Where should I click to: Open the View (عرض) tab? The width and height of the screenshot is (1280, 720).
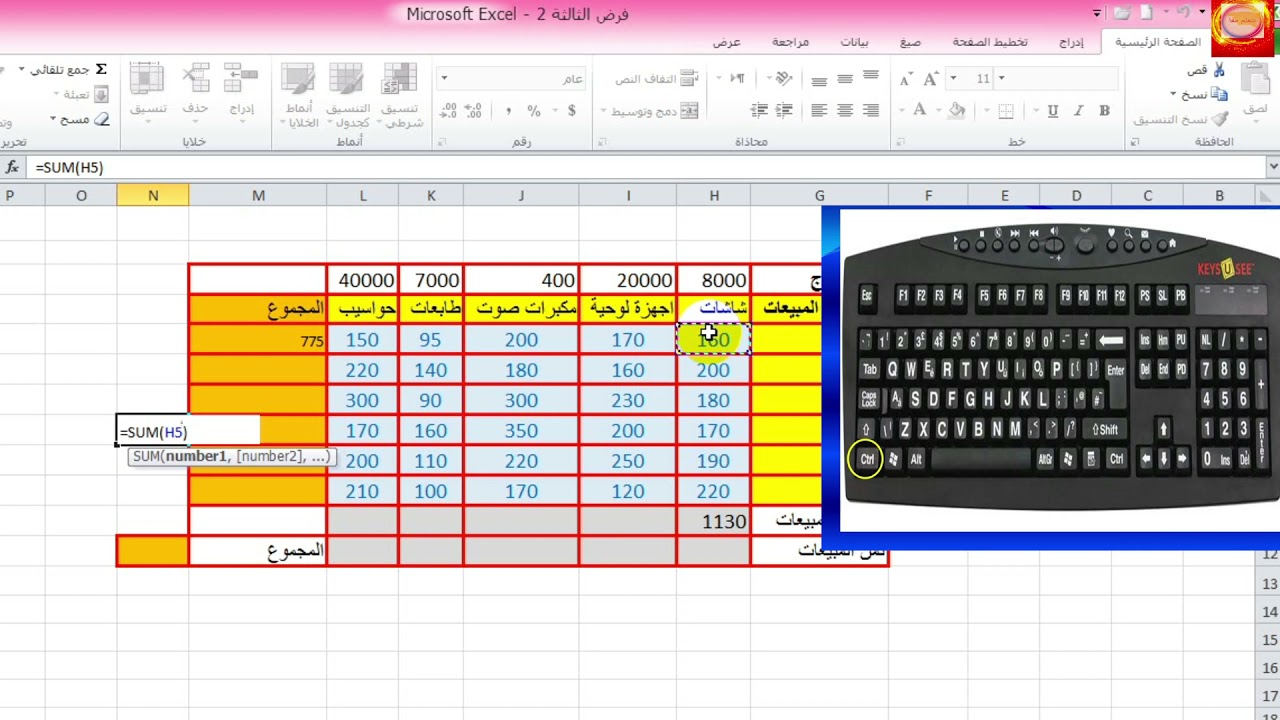pos(727,42)
